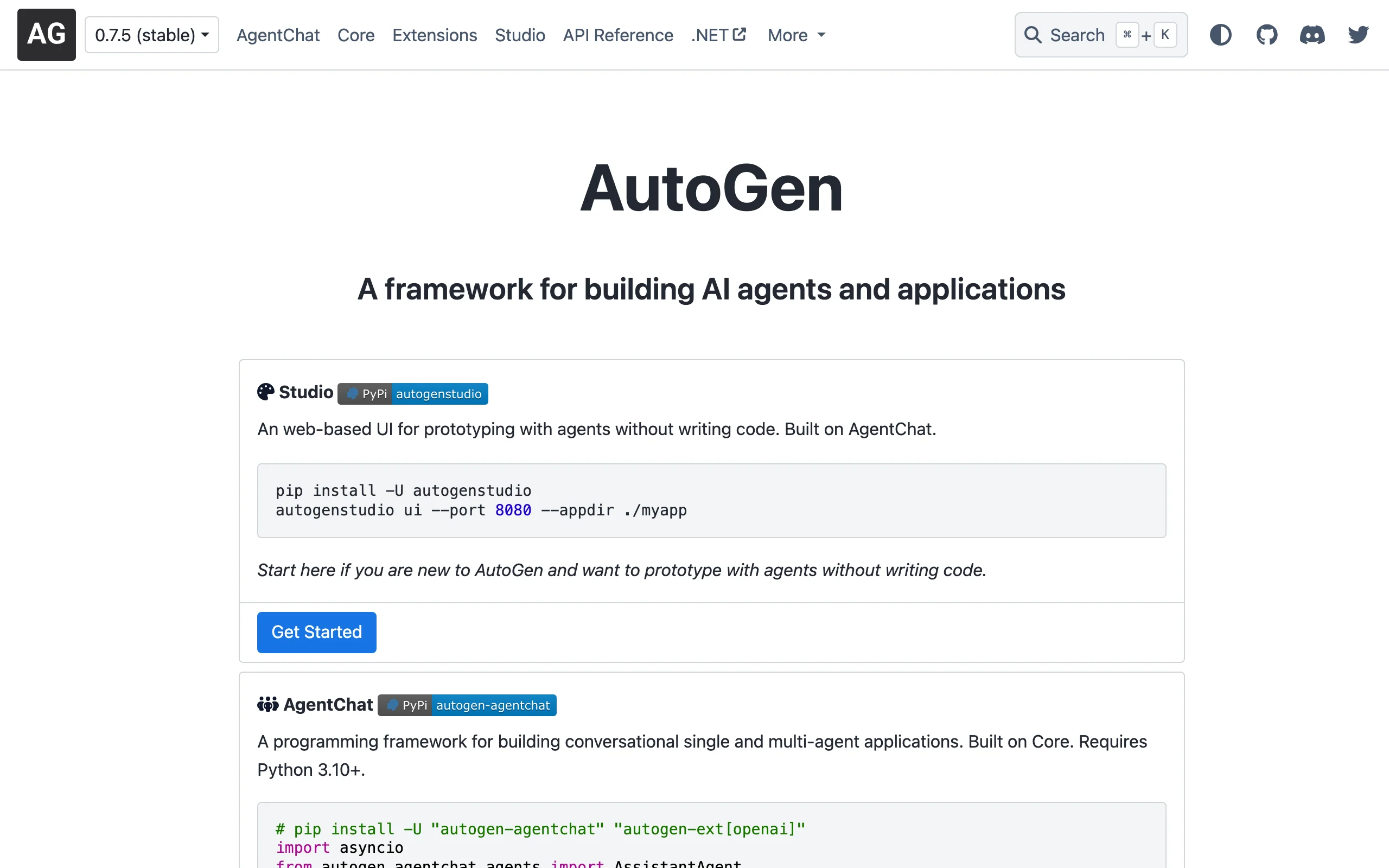Open the .NET external link
Viewport: 1389px width, 868px height.
click(x=718, y=35)
